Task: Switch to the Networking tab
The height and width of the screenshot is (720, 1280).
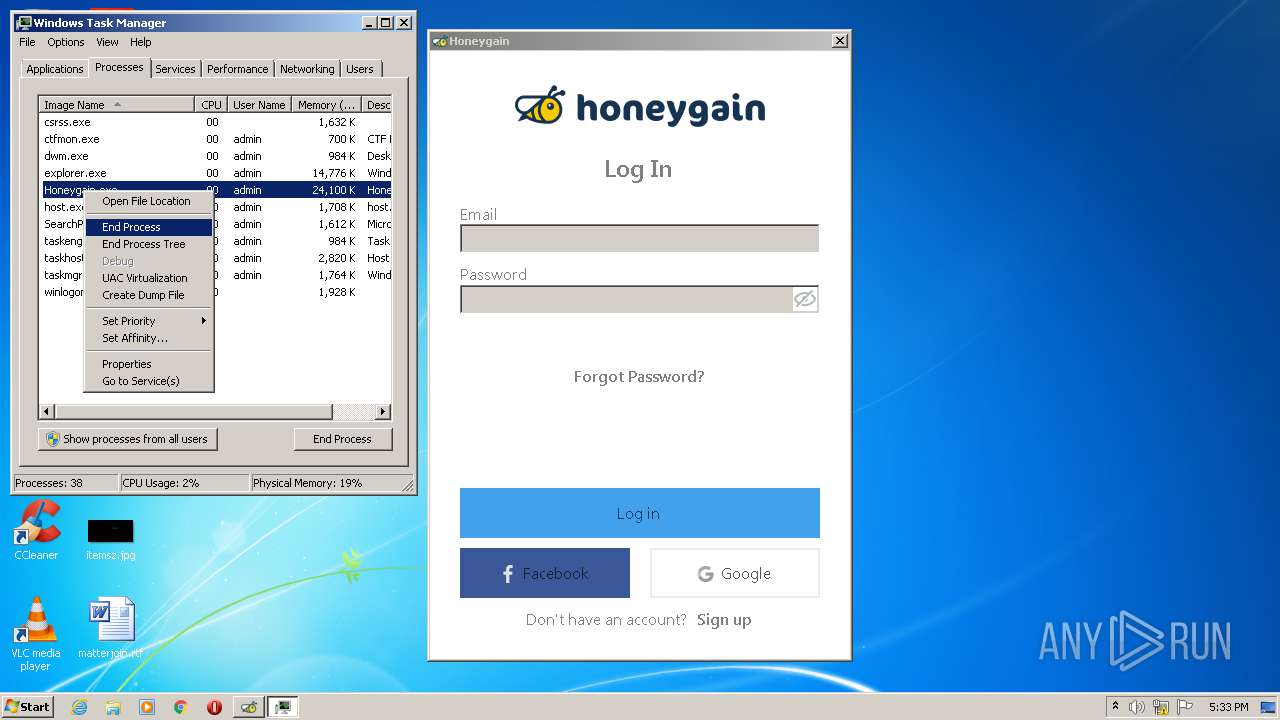Action: (307, 69)
